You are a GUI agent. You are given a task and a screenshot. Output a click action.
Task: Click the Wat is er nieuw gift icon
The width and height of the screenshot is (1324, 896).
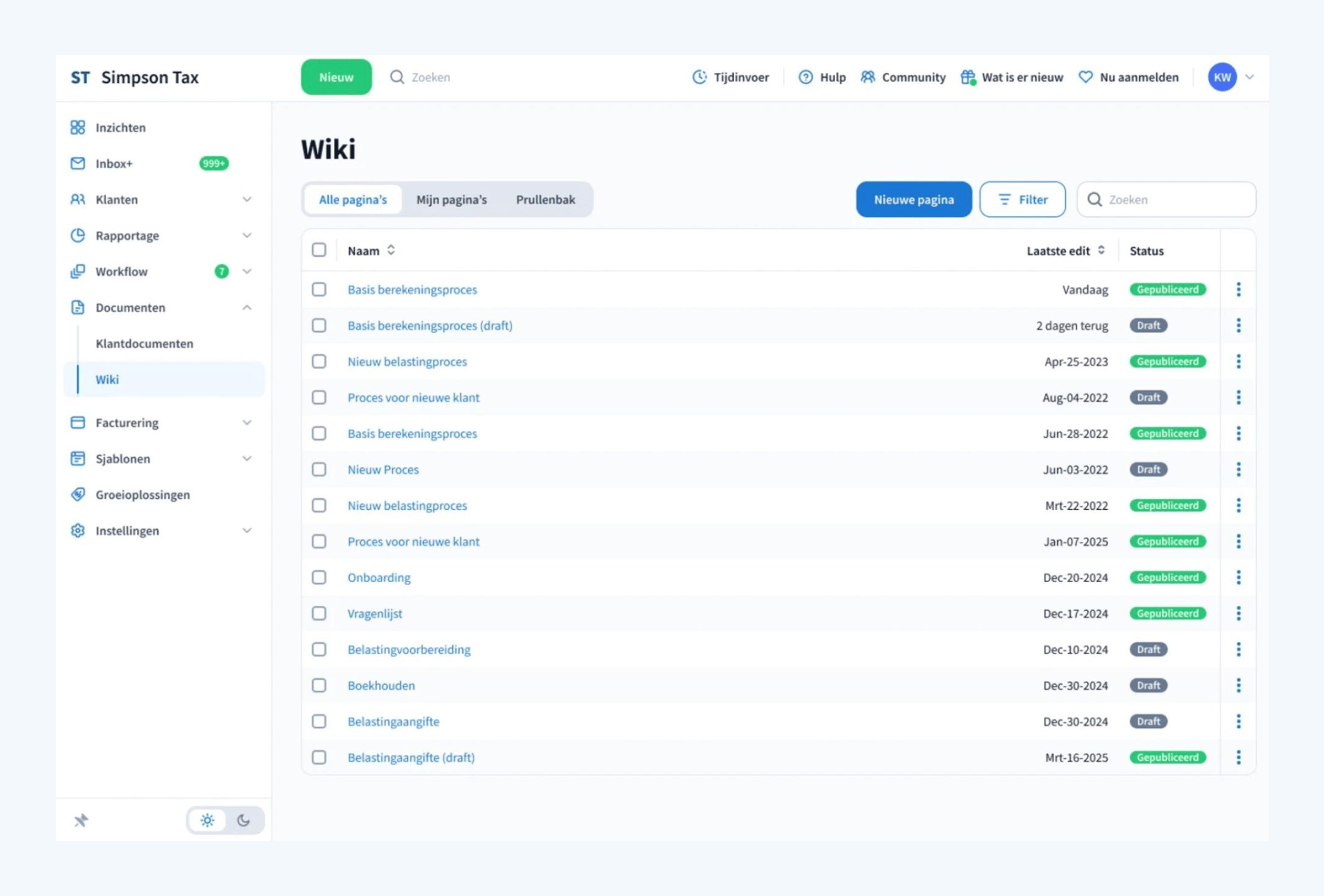(x=968, y=77)
